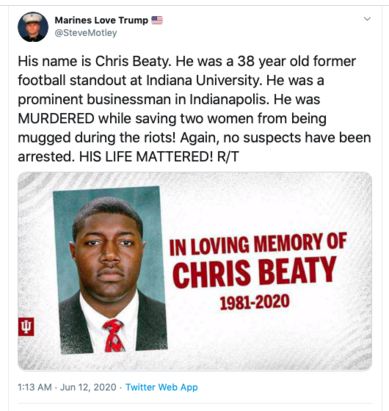Click Indiana University in the tweet text
The width and height of the screenshot is (389, 411).
pyautogui.click(x=204, y=80)
